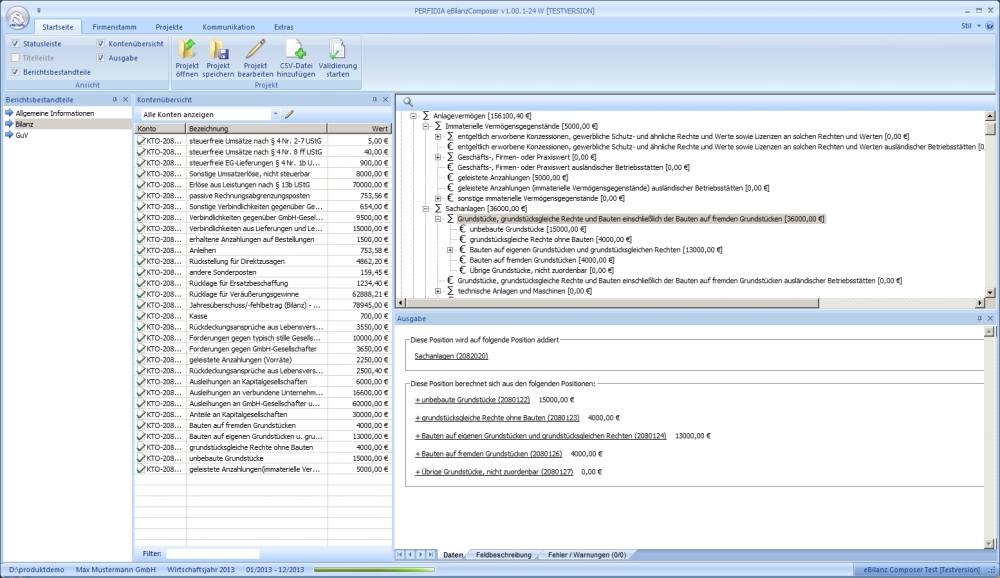1000x578 pixels.
Task: Click the euro icon beside unbebaute Grundstücke
Action: tap(462, 228)
